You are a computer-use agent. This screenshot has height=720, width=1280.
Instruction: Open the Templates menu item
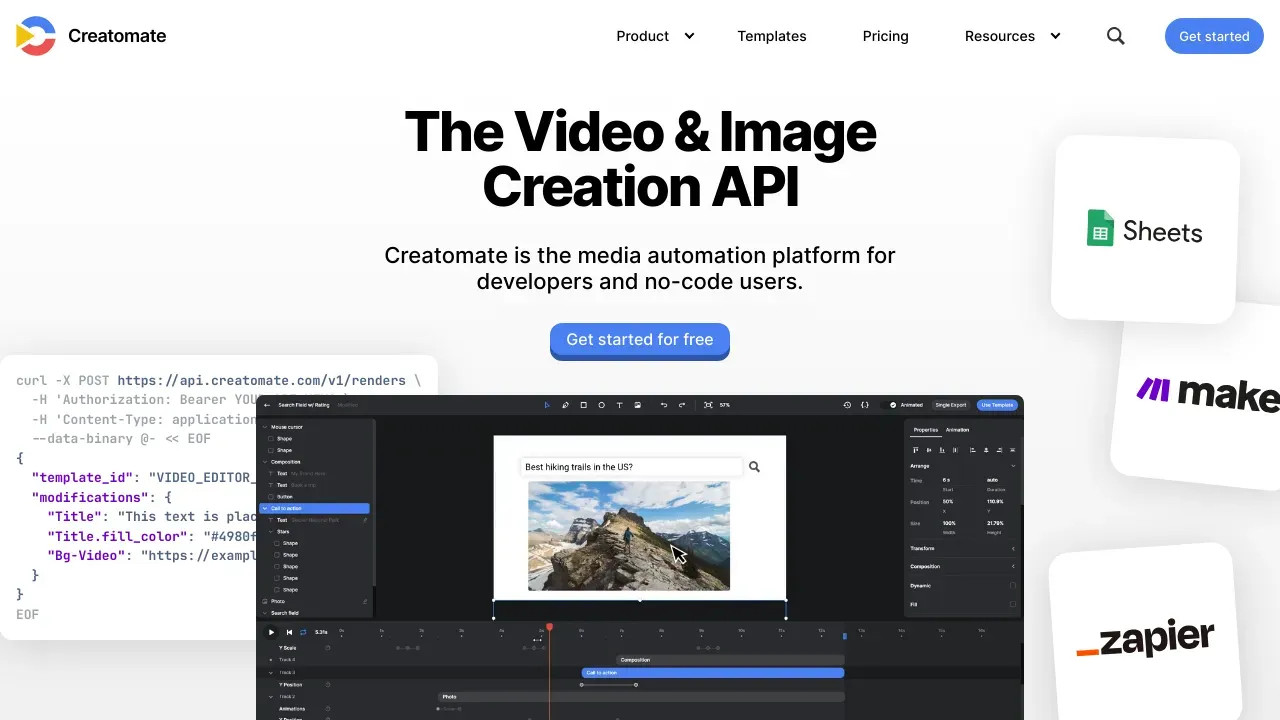(x=772, y=36)
